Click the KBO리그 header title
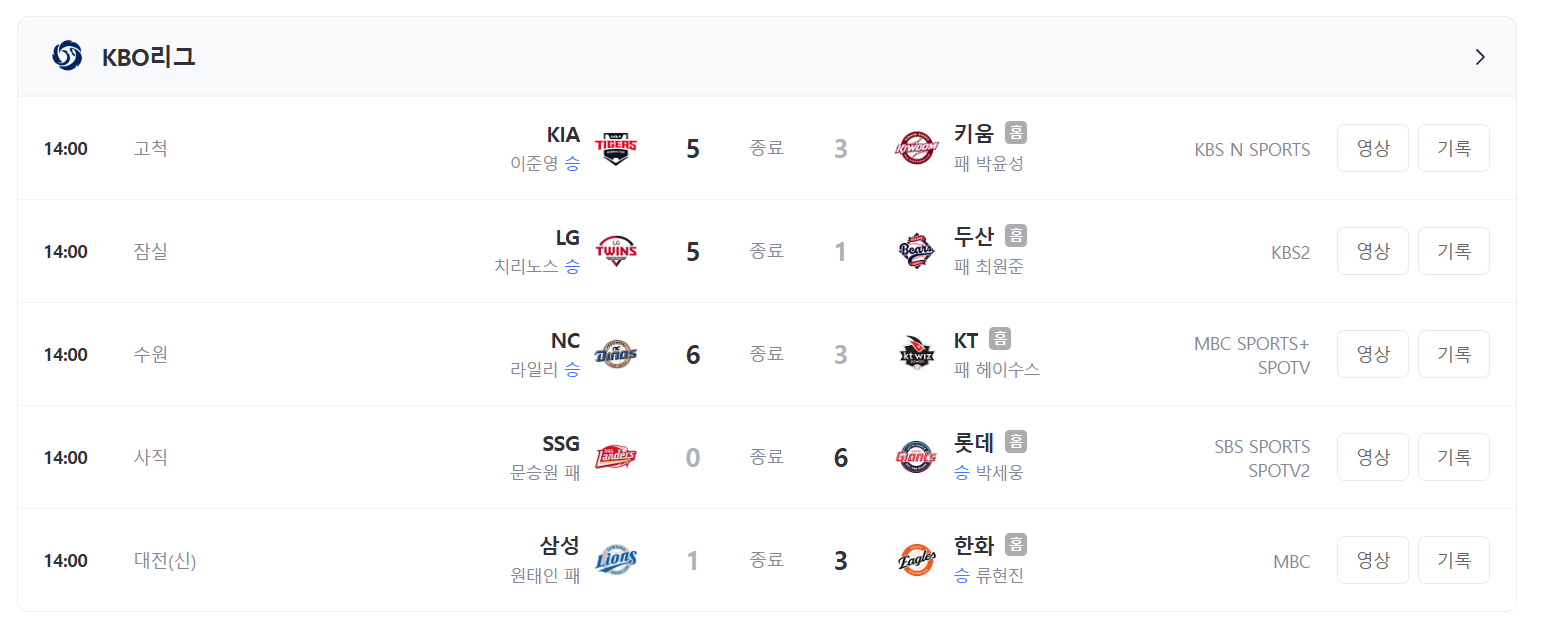Image resolution: width=1548 pixels, height=642 pixels. [149, 57]
